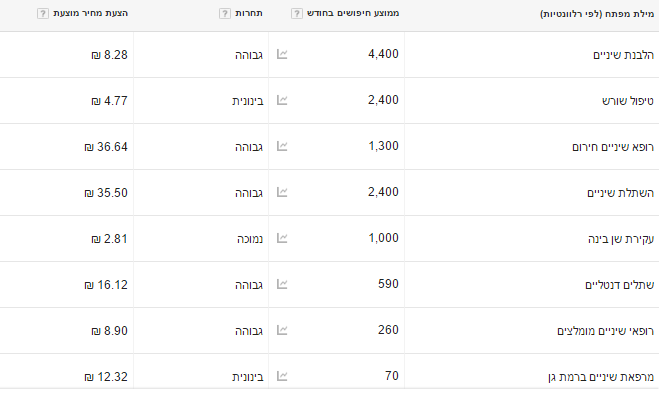The width and height of the screenshot is (659, 393).
Task: Select keyword הלבנת שיניים
Action: [623, 55]
